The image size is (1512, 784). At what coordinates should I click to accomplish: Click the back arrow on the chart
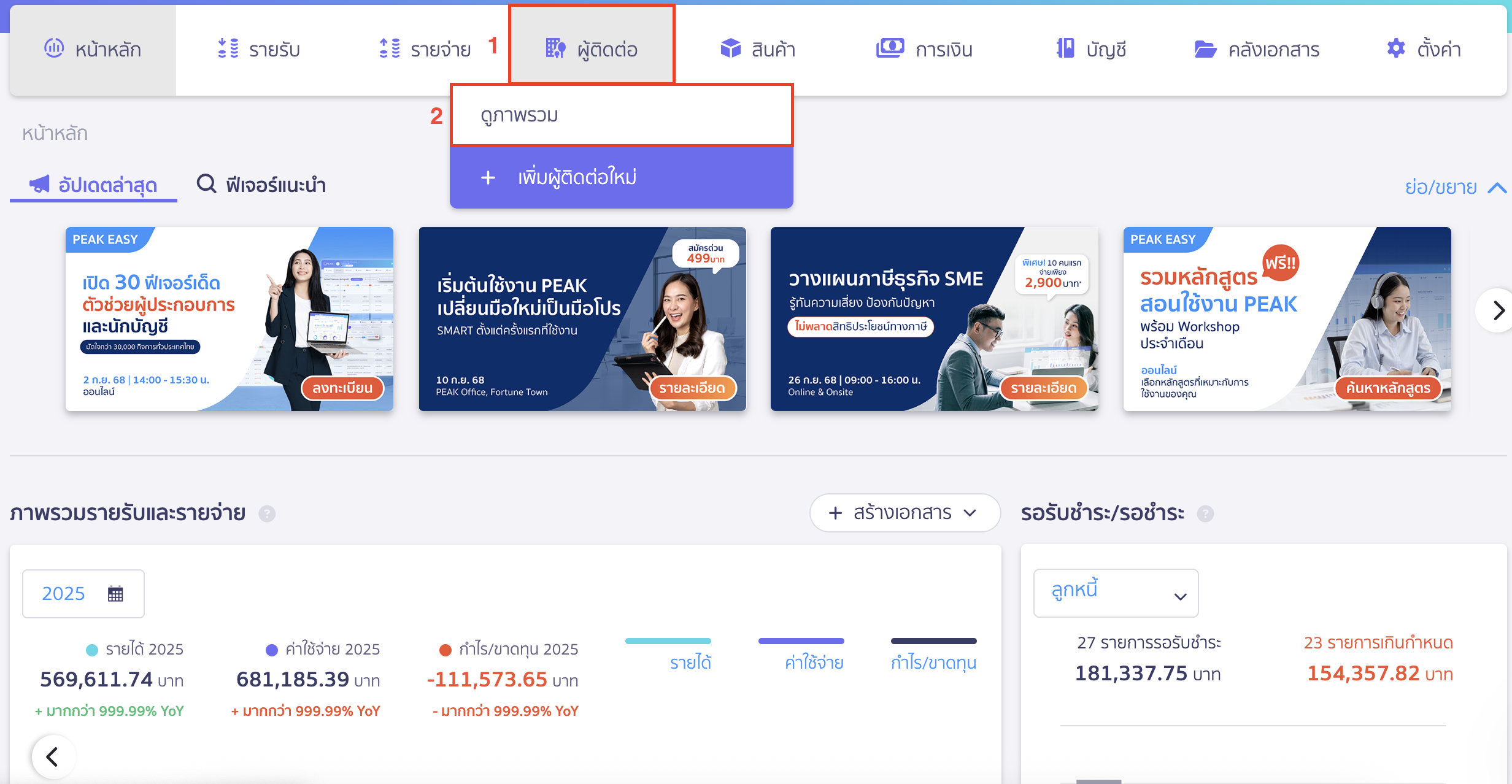tap(53, 757)
